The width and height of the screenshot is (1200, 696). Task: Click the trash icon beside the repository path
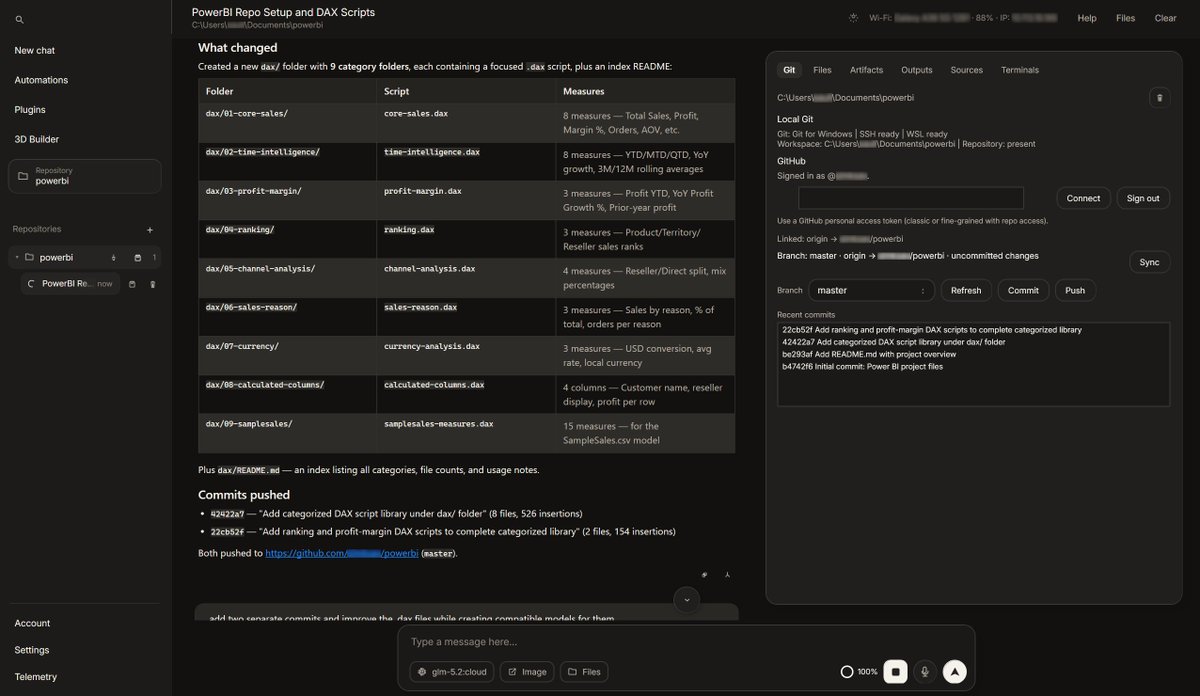1159,97
